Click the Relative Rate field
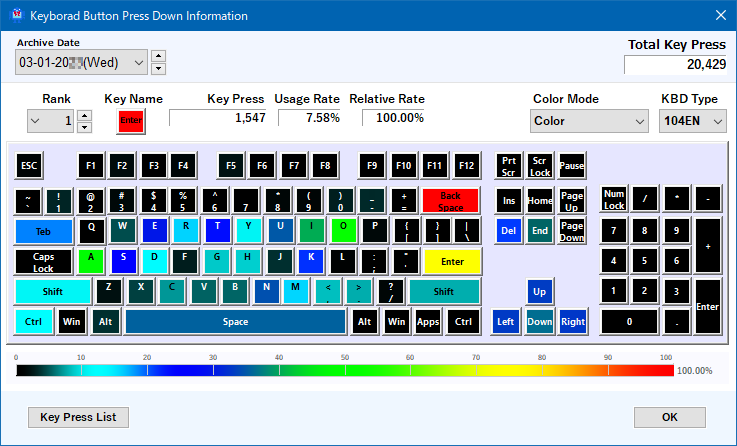 click(393, 117)
